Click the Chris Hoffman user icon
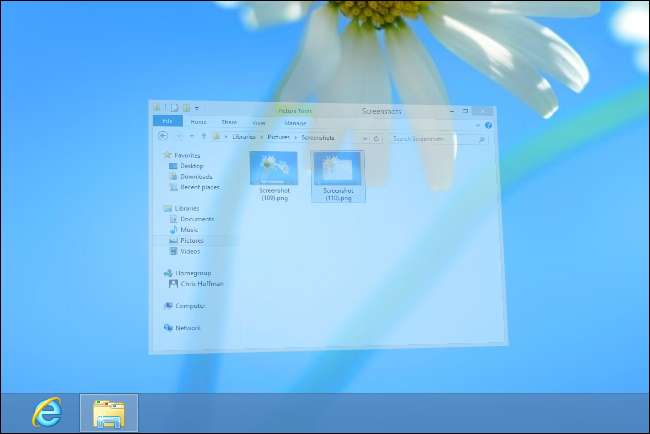This screenshot has height=434, width=650. pyautogui.click(x=173, y=284)
